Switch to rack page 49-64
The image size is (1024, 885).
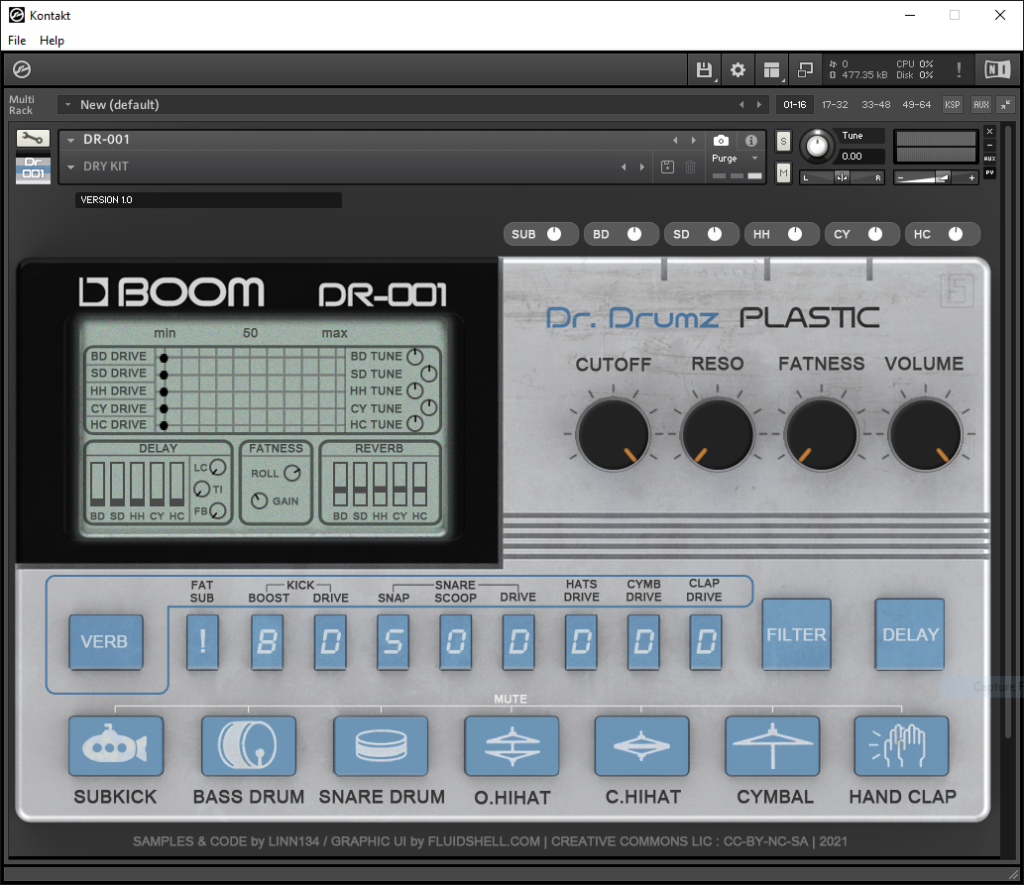(x=916, y=105)
